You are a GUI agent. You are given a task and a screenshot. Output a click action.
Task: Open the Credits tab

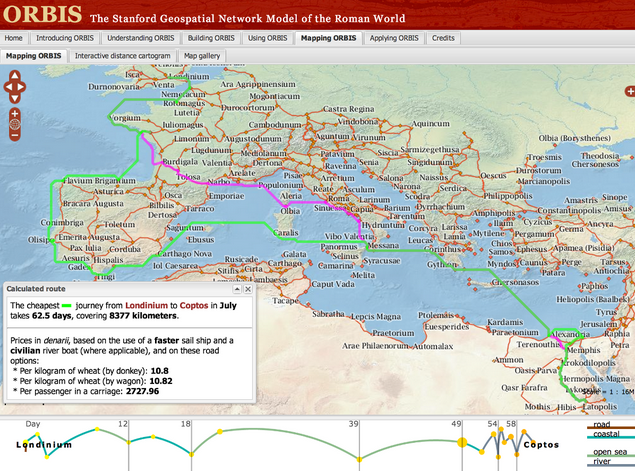coord(443,38)
